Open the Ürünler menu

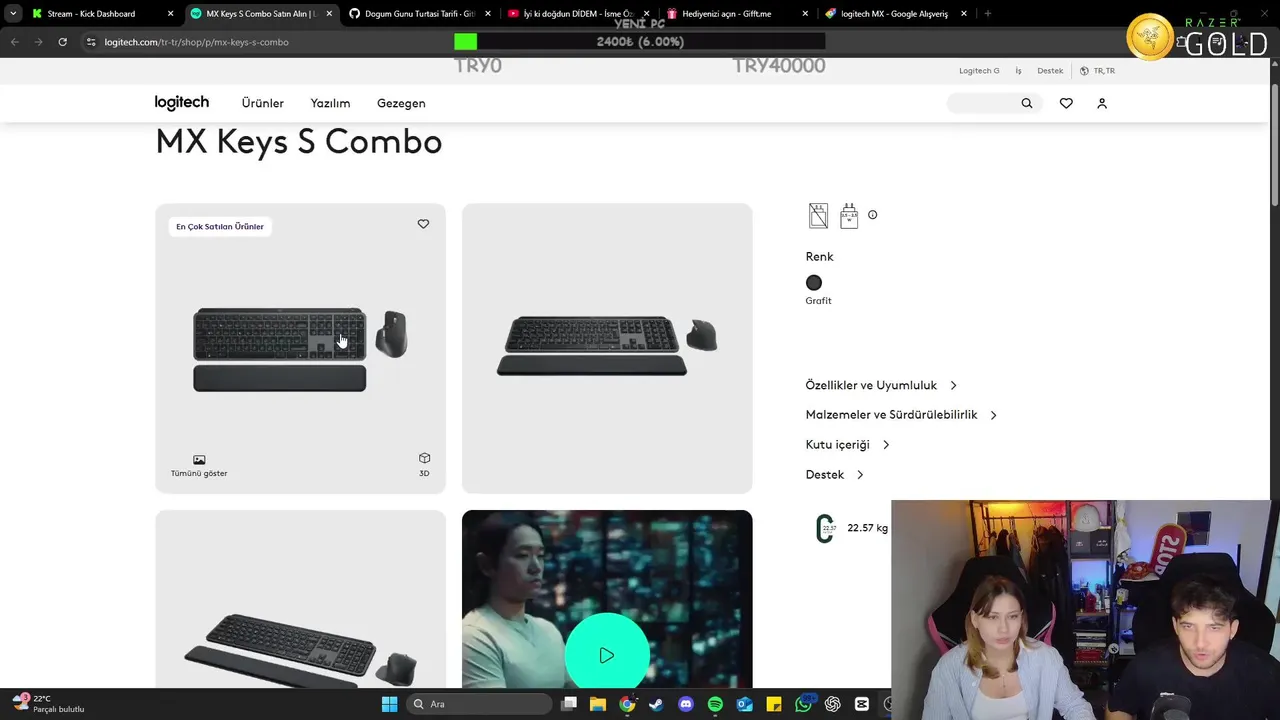263,103
